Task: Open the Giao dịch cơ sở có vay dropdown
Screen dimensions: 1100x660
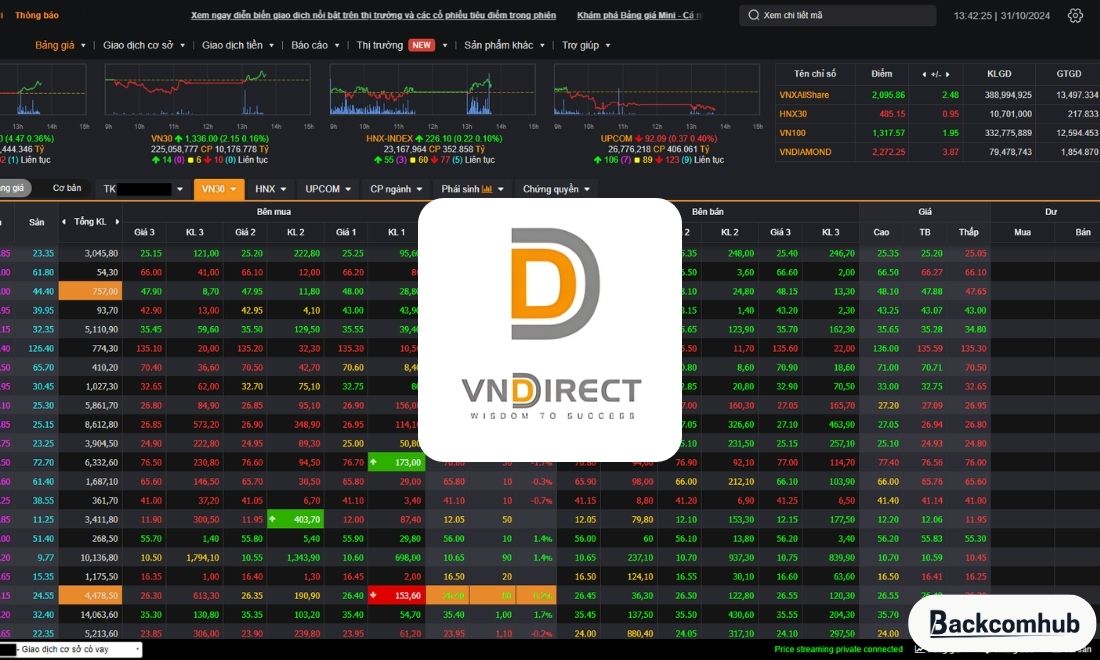Action: [x=70, y=649]
